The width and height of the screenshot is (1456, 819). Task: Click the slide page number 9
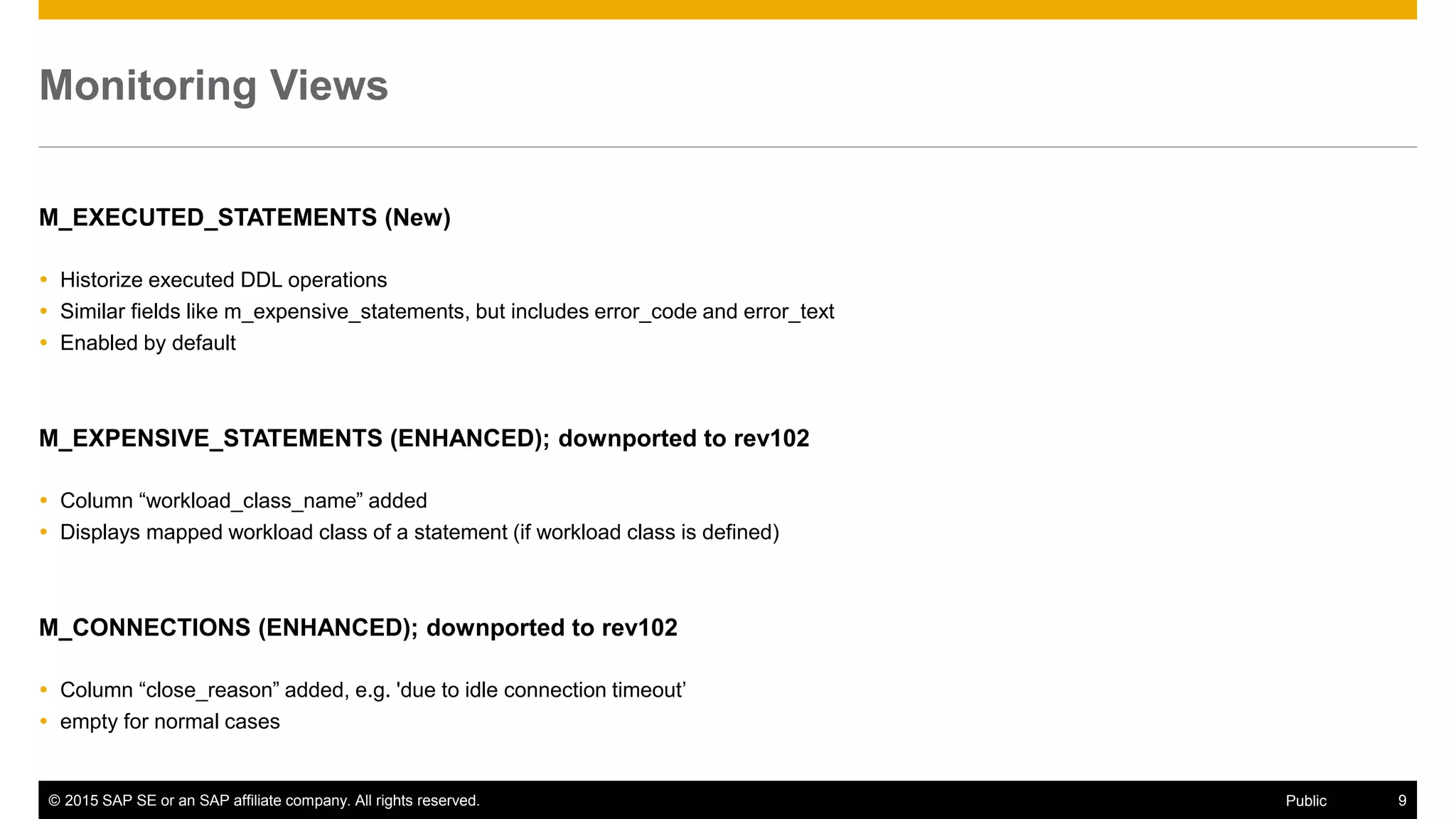click(1402, 801)
